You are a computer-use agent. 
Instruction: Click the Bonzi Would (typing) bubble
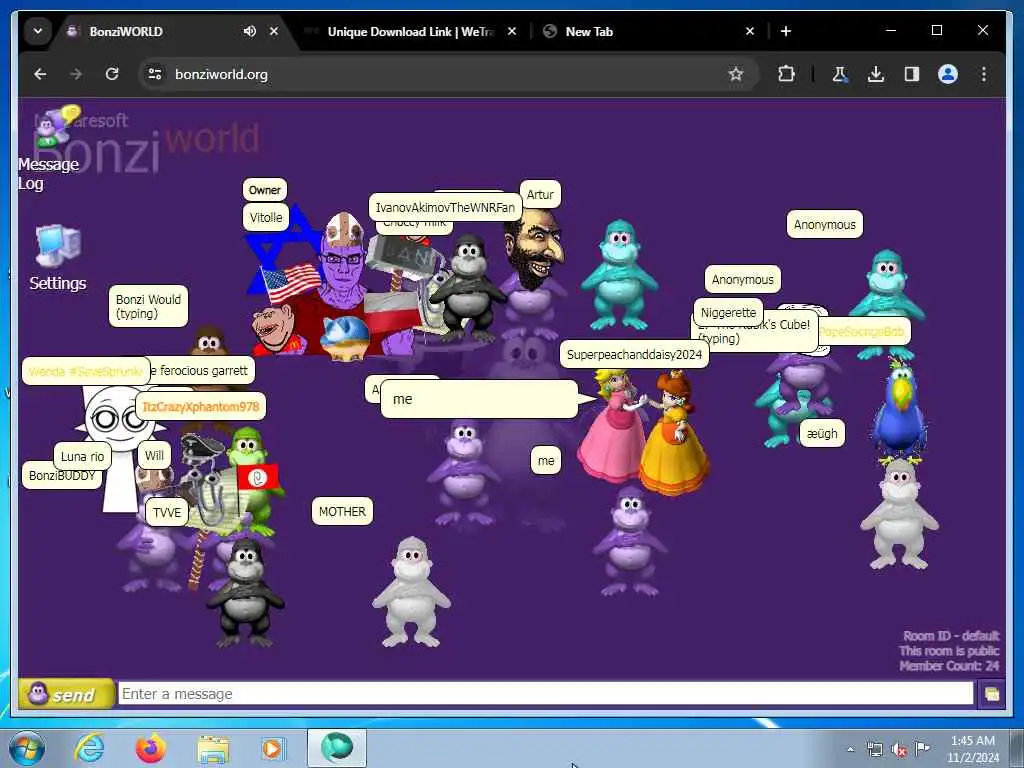point(148,306)
